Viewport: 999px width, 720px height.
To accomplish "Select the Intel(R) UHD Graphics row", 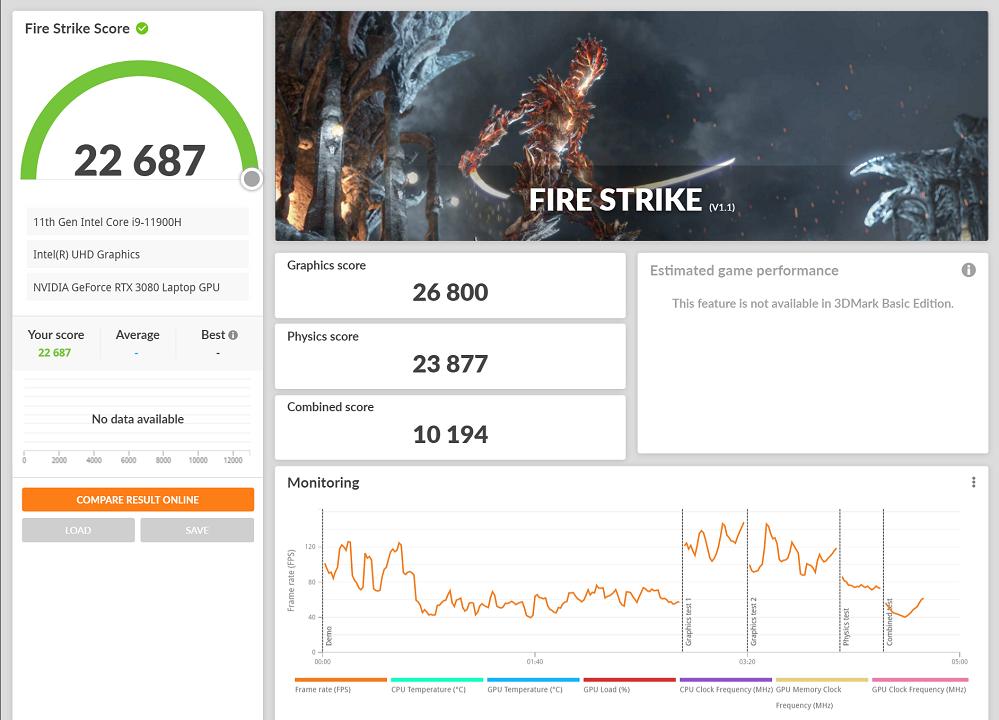I will (138, 254).
